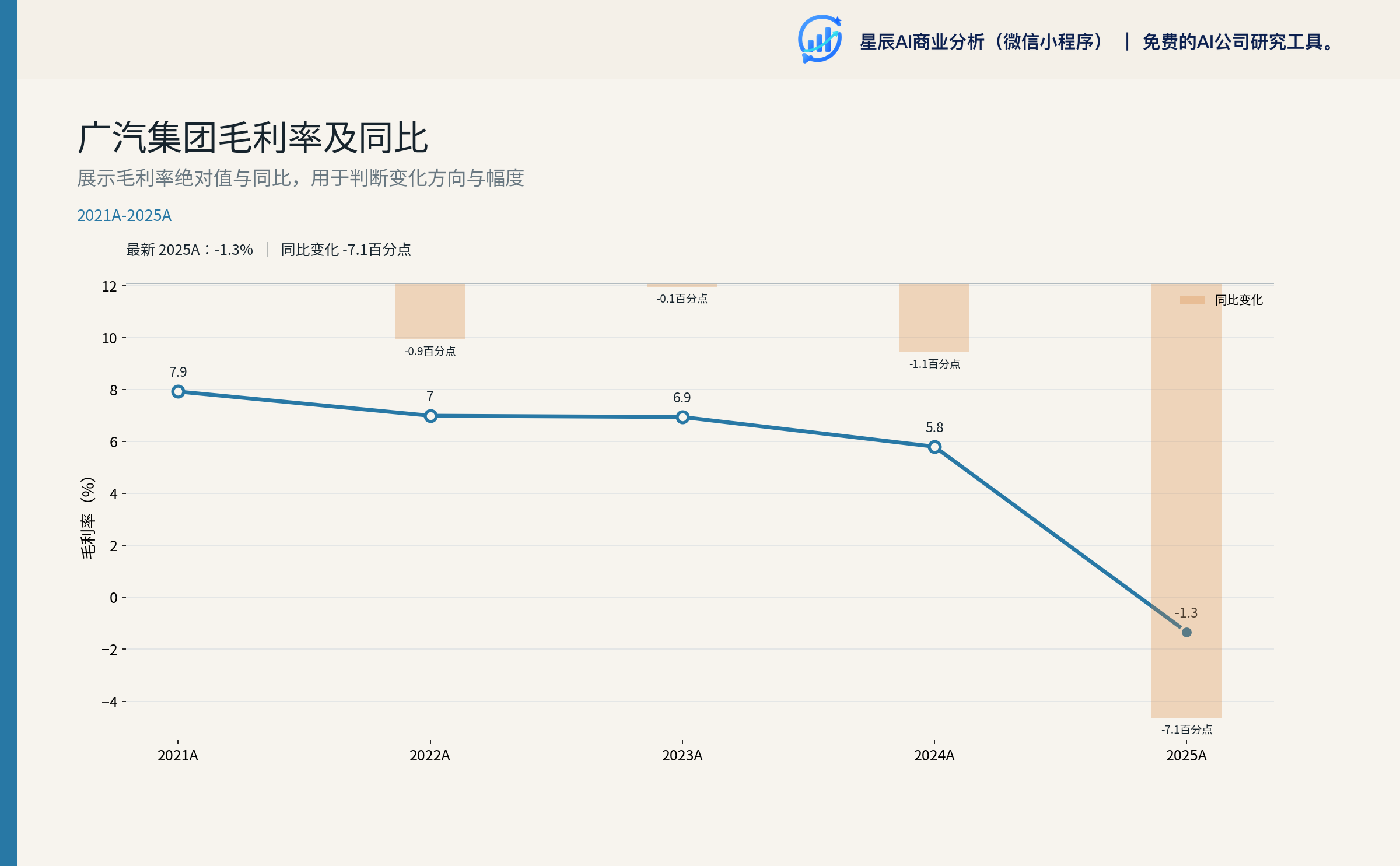Click the x-axis label 2022A
Viewport: 1400px width, 866px height.
pyautogui.click(x=430, y=756)
